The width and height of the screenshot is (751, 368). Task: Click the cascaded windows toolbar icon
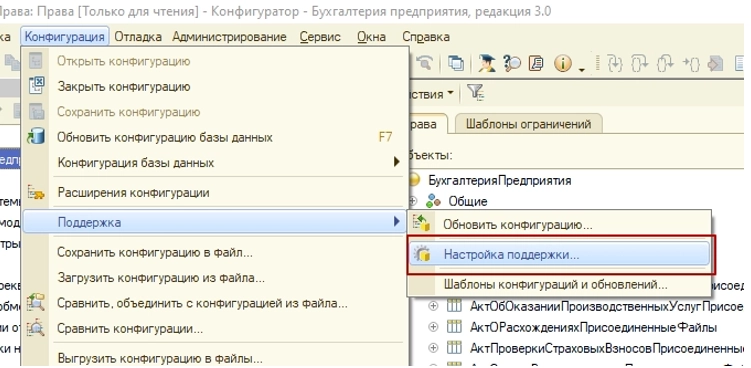tap(455, 63)
